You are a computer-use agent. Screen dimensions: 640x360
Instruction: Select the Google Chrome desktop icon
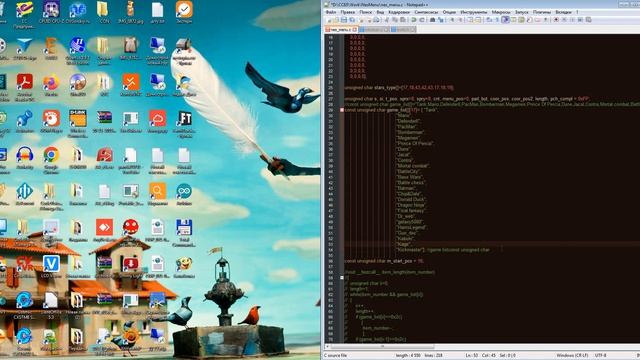tap(51, 160)
